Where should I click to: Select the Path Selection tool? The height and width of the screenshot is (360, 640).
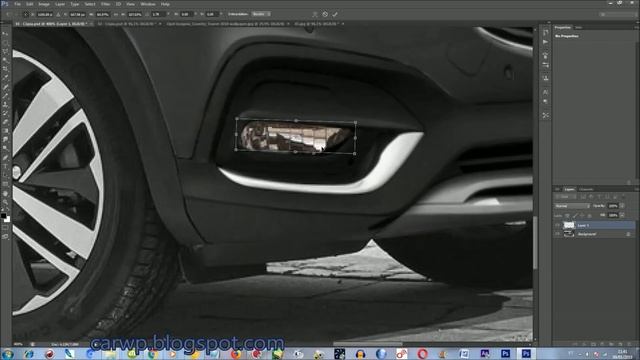point(6,175)
